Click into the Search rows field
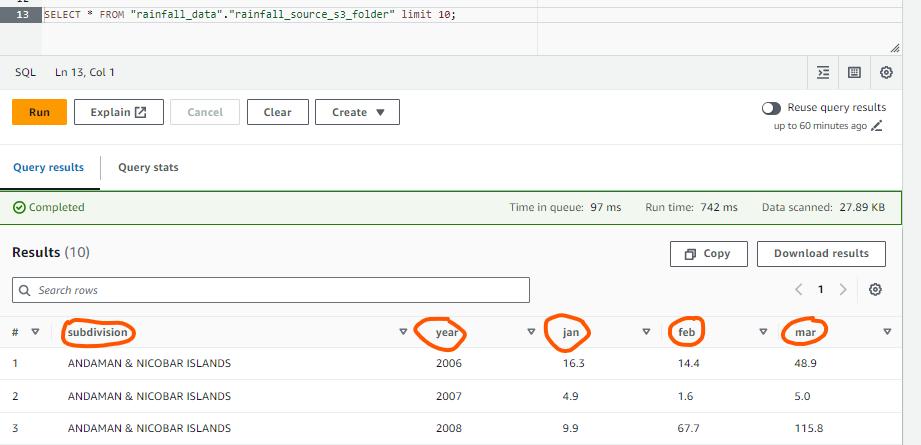 pyautogui.click(x=270, y=290)
